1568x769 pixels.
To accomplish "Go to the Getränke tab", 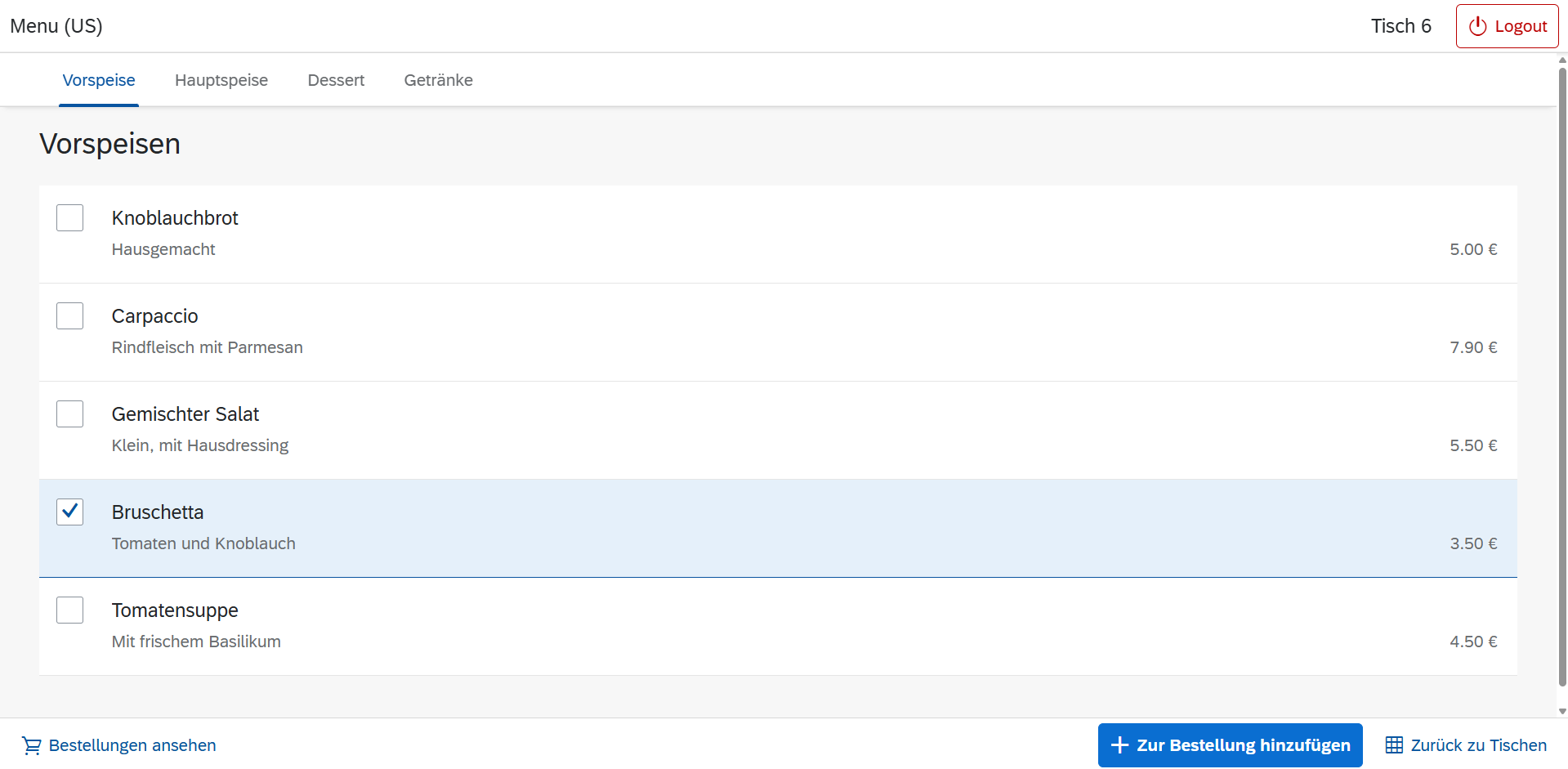I will click(x=438, y=80).
